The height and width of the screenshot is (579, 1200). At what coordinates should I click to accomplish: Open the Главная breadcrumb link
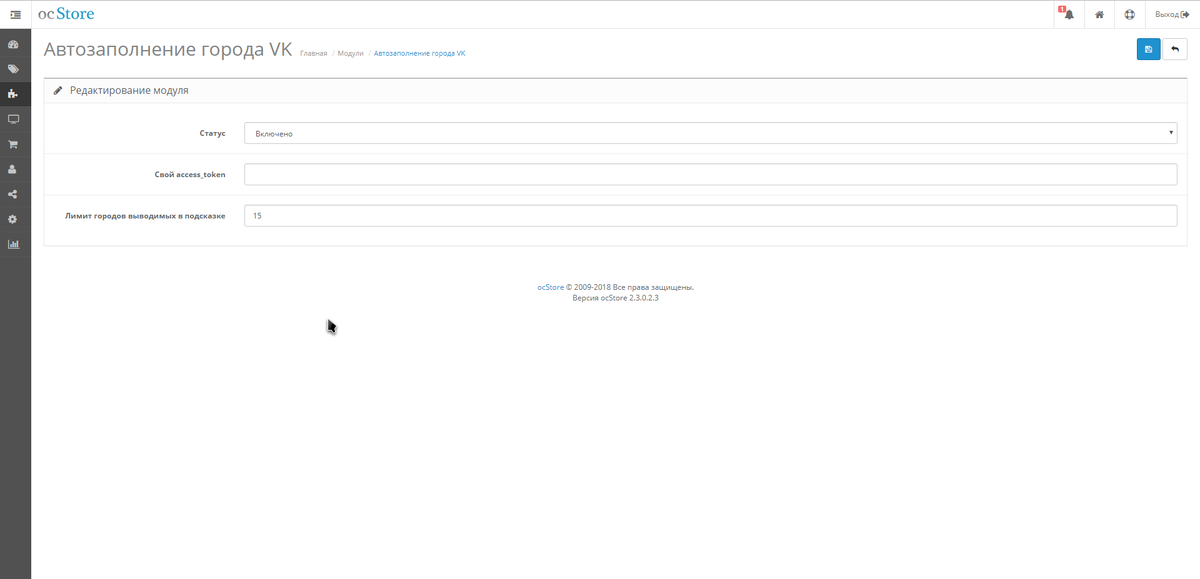click(x=314, y=53)
